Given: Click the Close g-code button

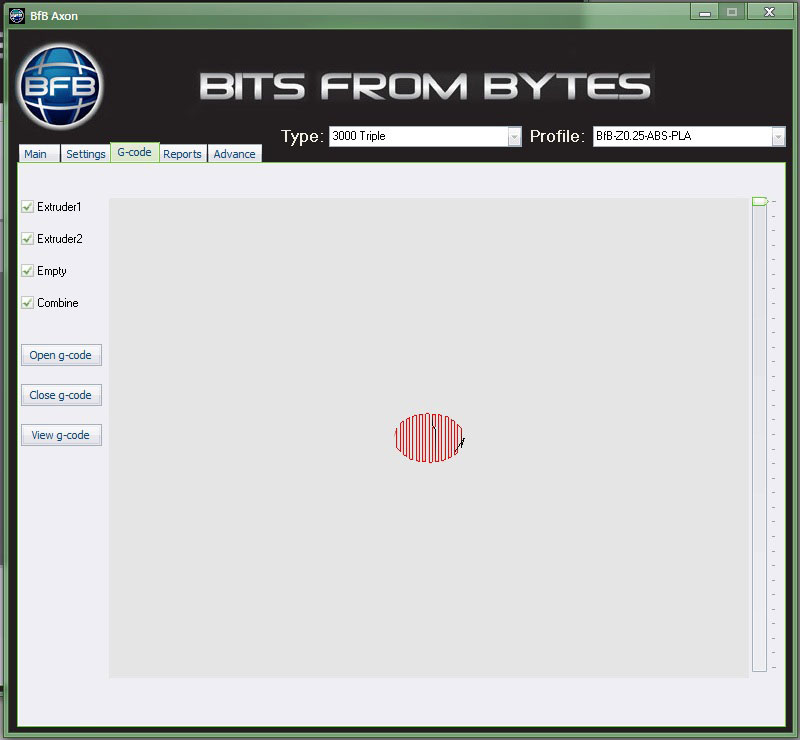Looking at the screenshot, I should (x=61, y=395).
